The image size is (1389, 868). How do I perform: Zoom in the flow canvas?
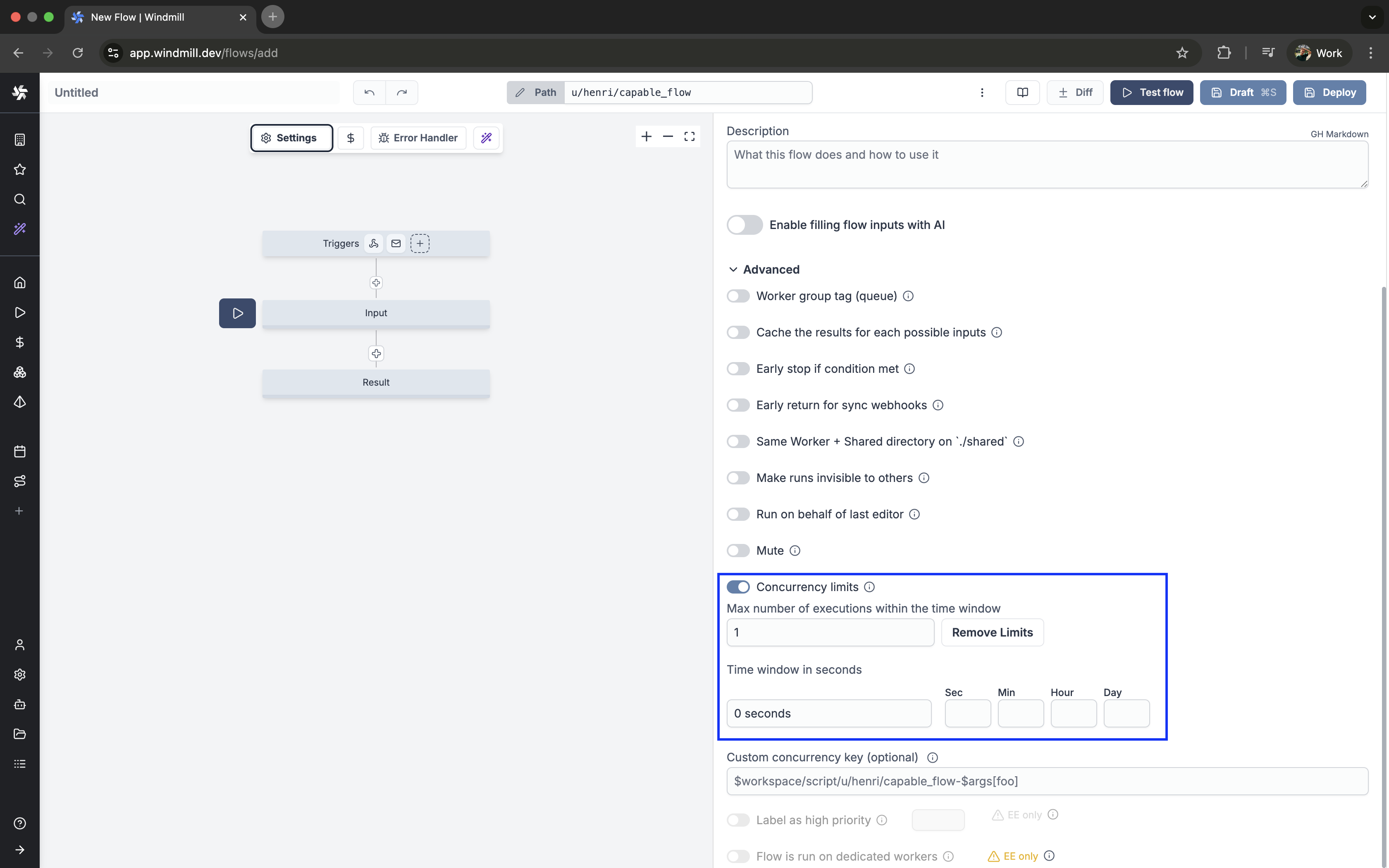(x=646, y=137)
